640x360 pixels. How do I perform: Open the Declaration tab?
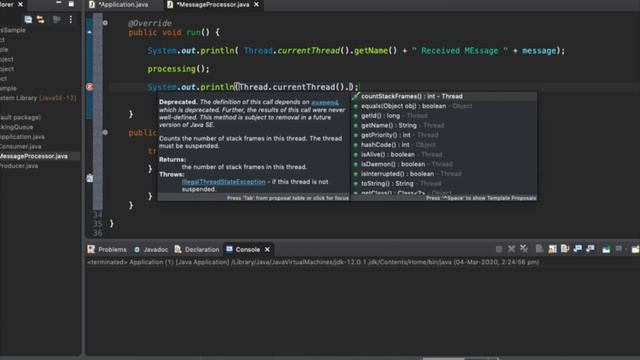(x=197, y=249)
